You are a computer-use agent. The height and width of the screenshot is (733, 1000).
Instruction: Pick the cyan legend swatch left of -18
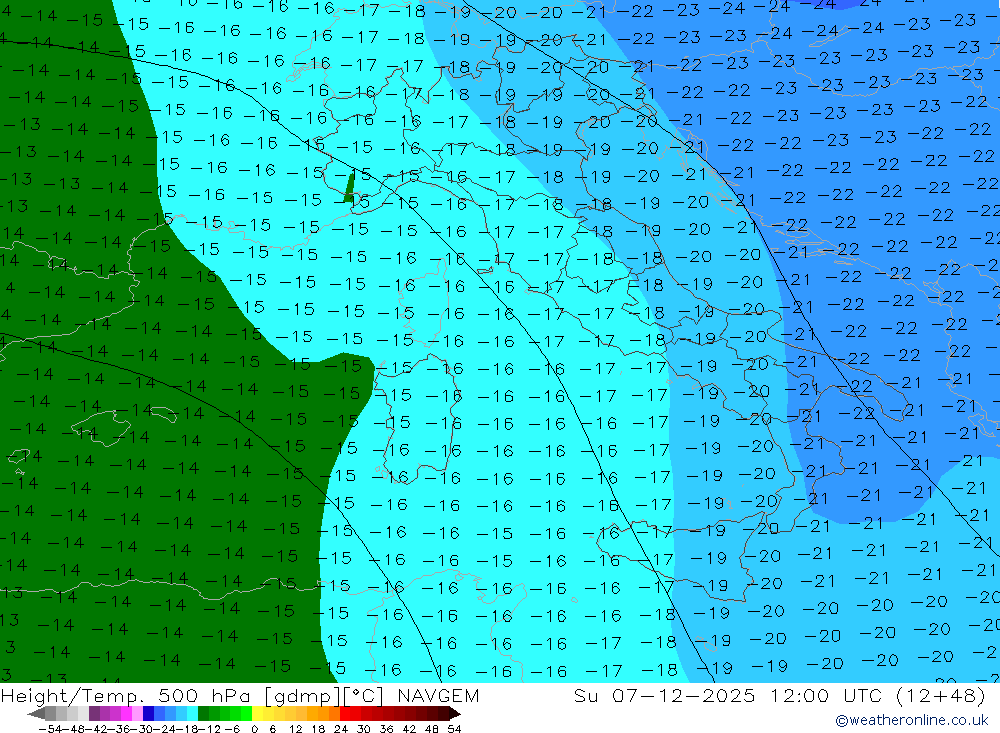pos(192,713)
